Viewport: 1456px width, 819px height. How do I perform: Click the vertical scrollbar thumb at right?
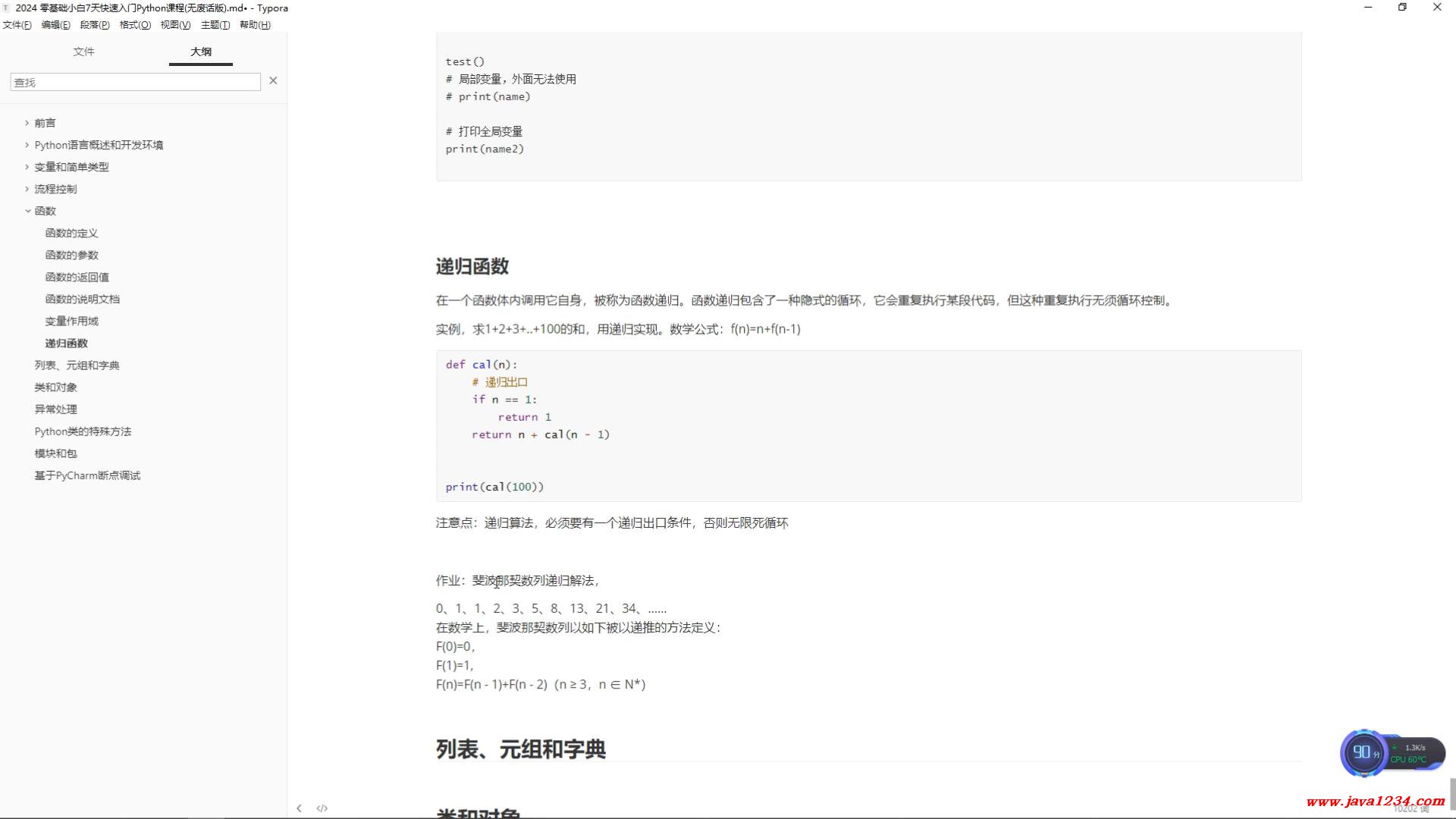(1453, 794)
